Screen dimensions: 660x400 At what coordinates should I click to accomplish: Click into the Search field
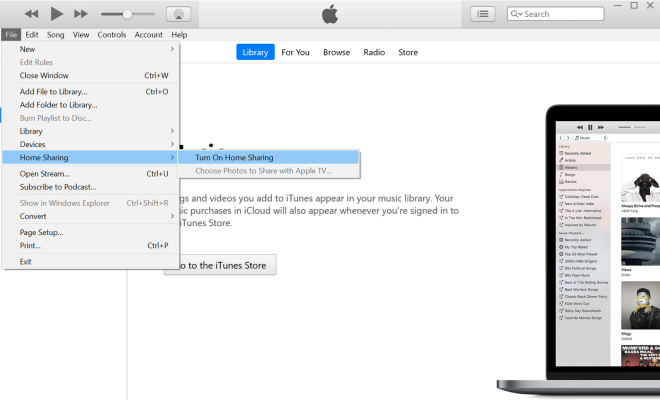click(x=556, y=14)
